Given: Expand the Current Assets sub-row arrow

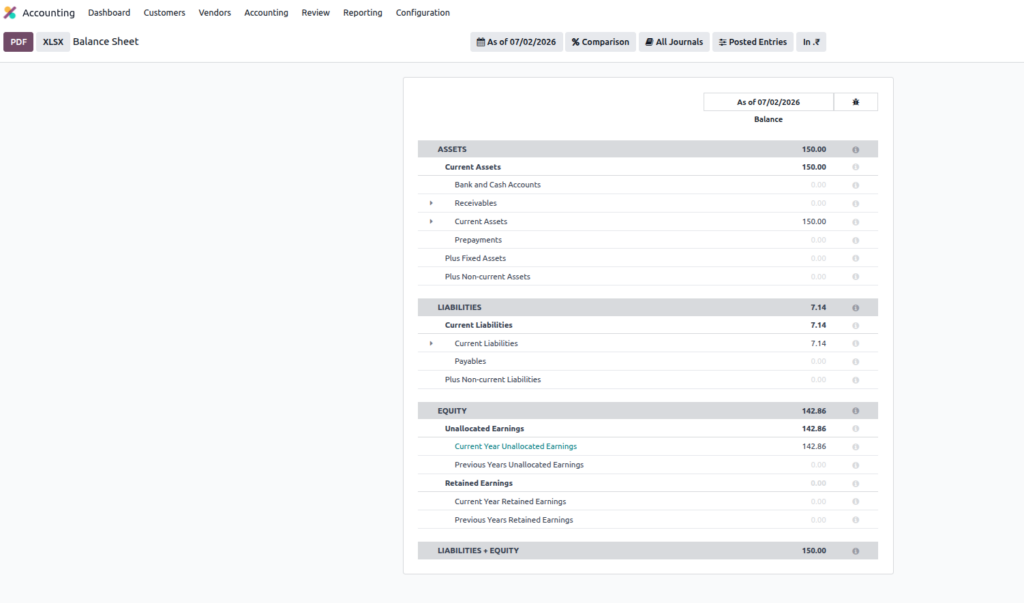Looking at the screenshot, I should pos(431,221).
